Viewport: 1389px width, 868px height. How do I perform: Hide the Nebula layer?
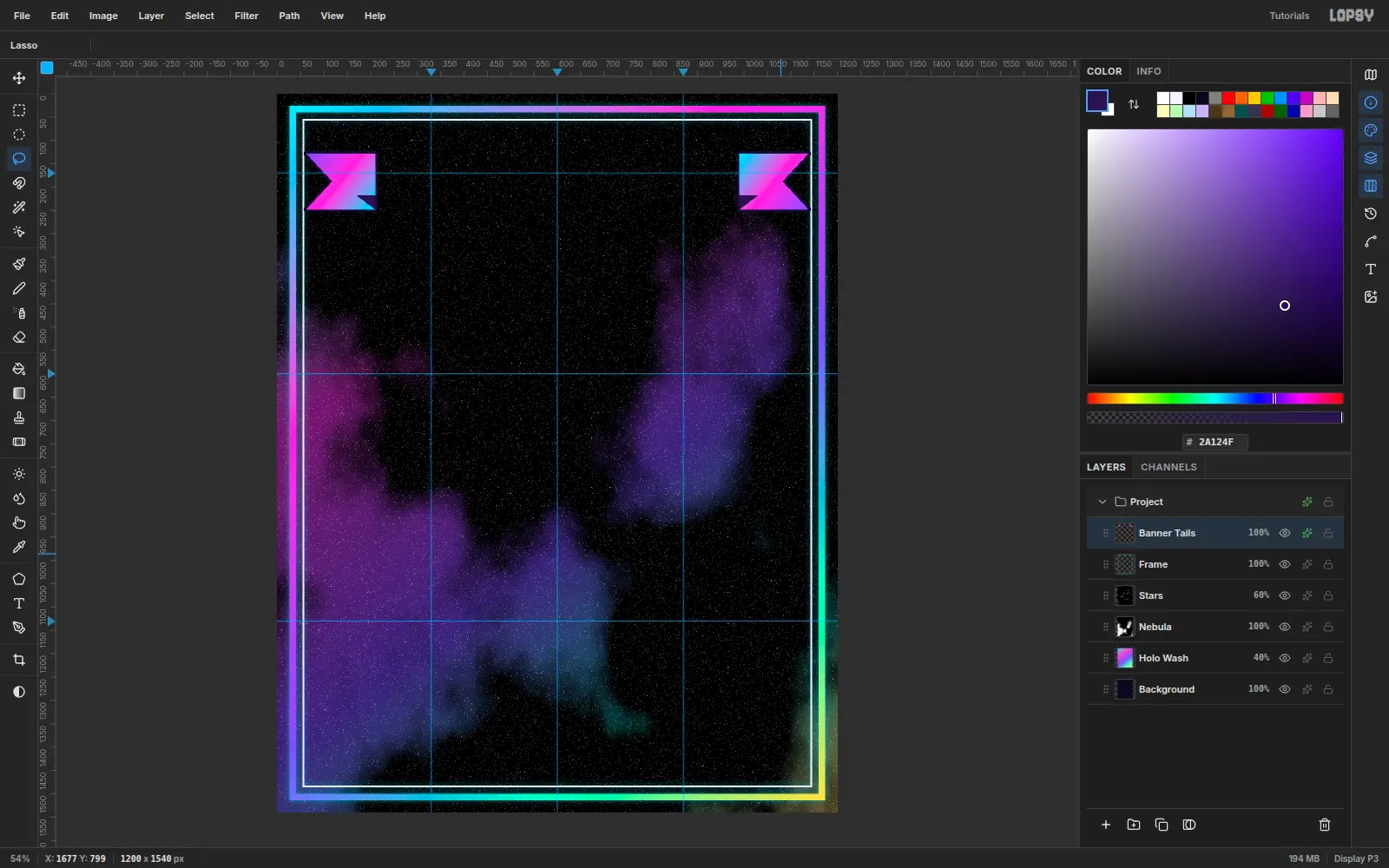[1285, 627]
